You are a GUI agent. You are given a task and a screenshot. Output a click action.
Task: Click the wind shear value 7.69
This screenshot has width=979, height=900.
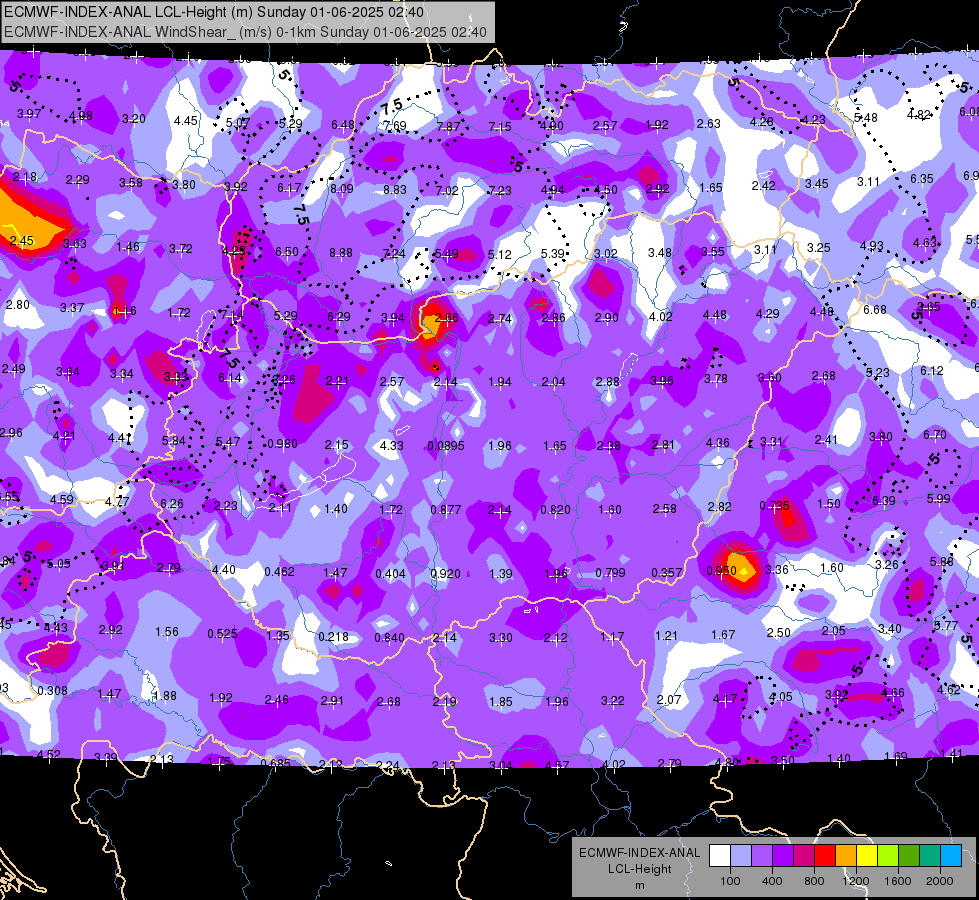[x=395, y=126]
